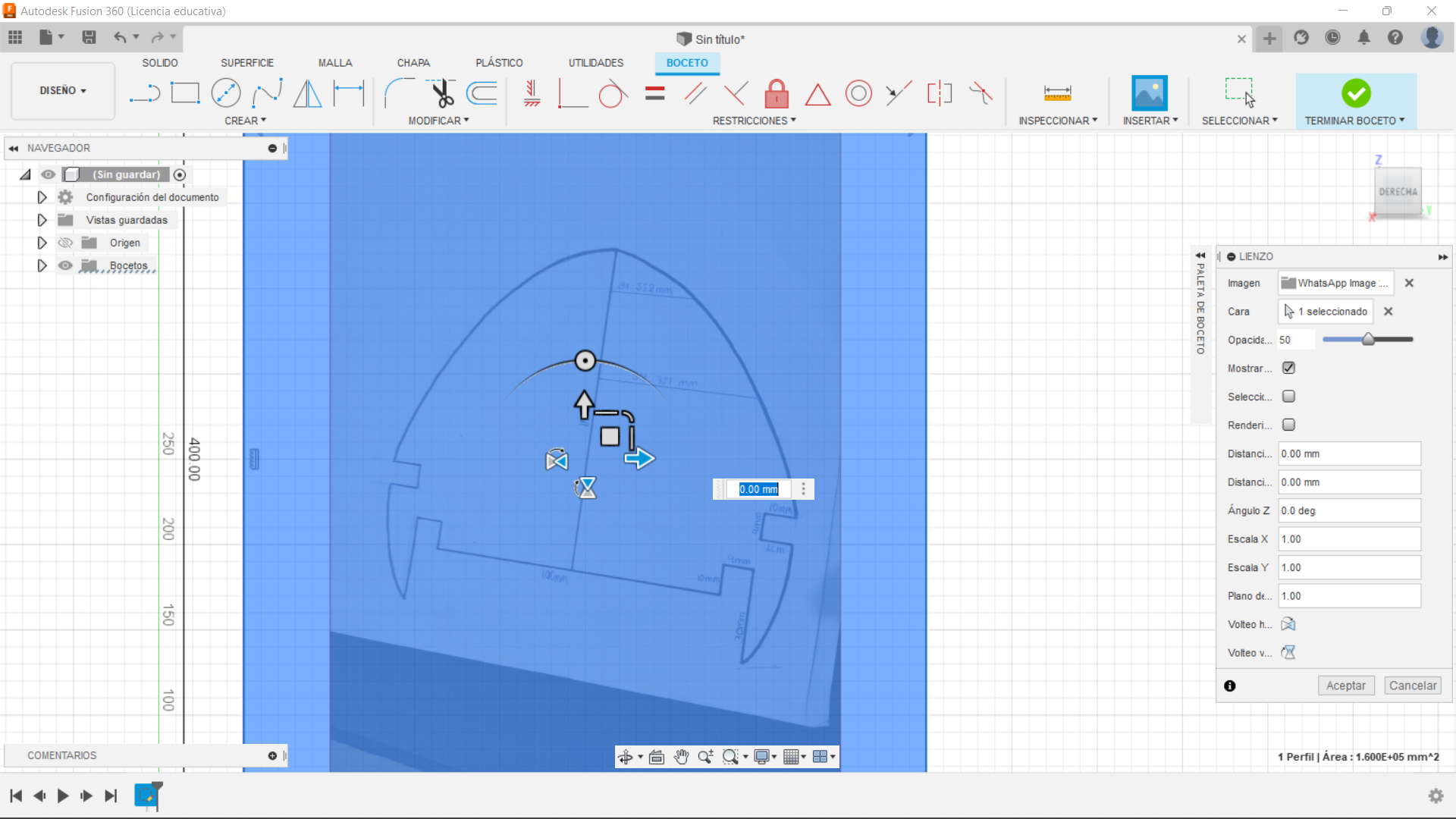Click the vertical flip icon in panel
The height and width of the screenshot is (819, 1456).
[1288, 652]
